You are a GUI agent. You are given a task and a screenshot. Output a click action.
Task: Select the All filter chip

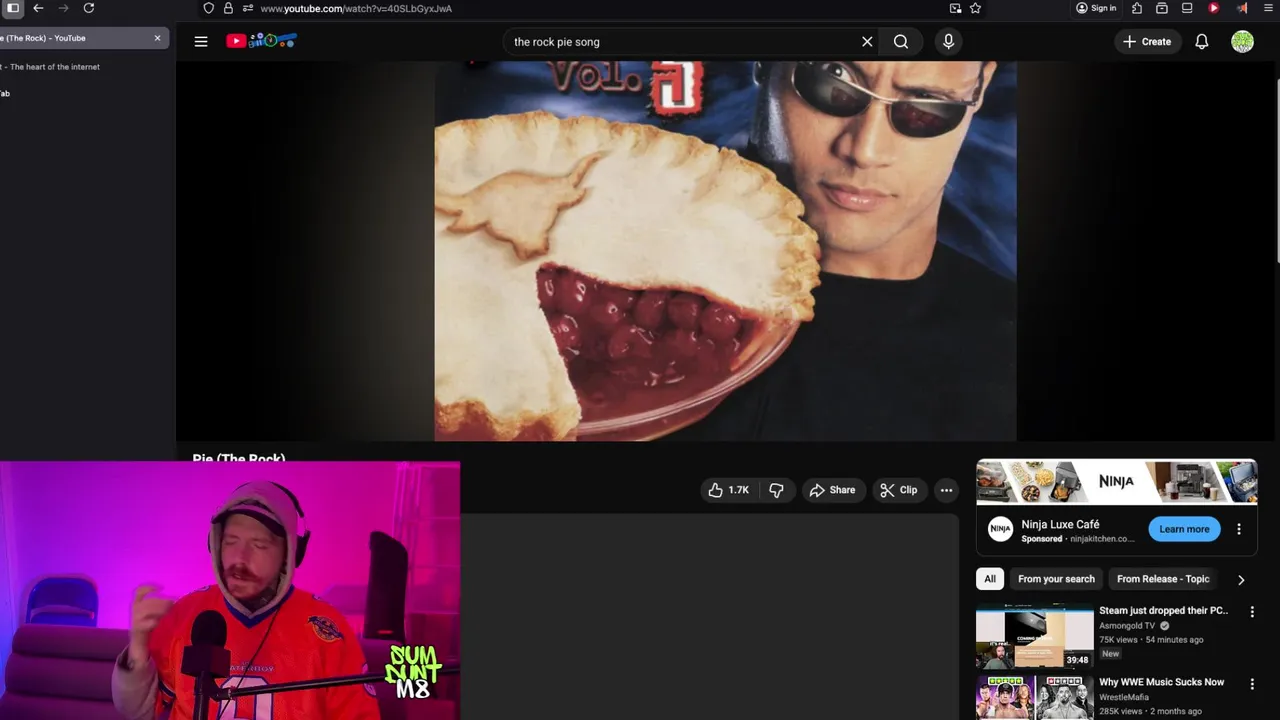pos(990,579)
